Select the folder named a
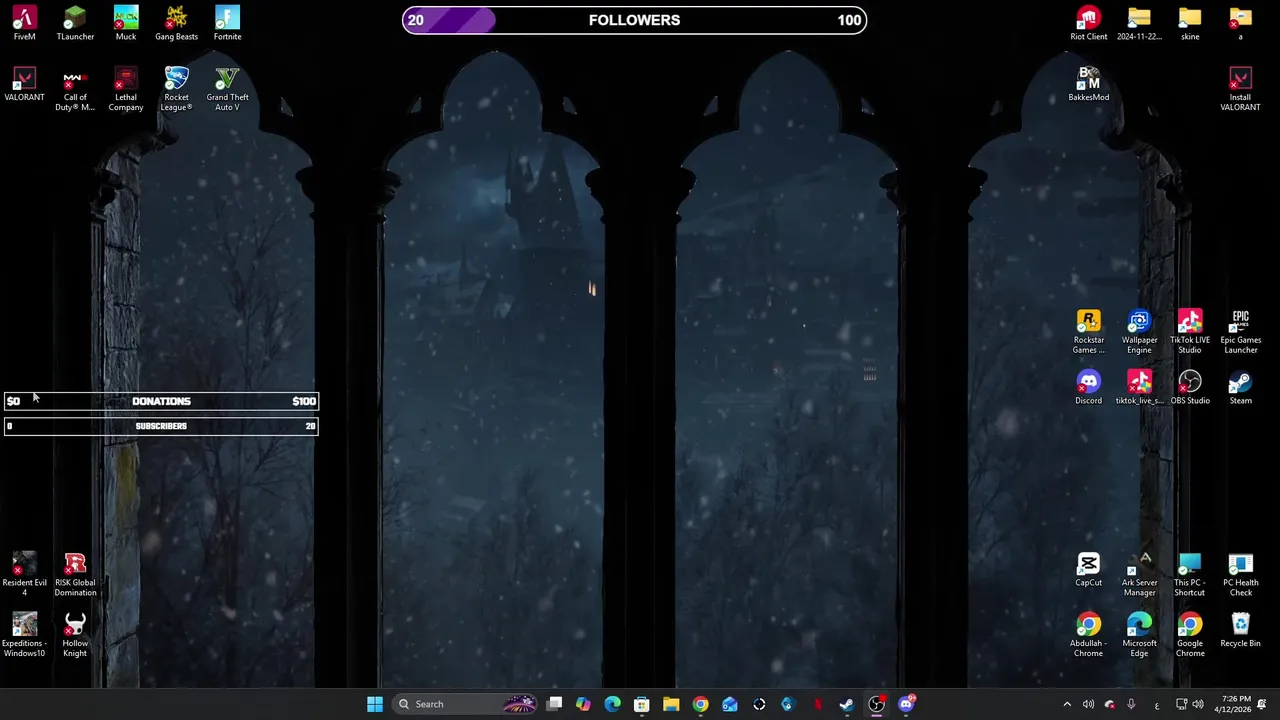This screenshot has height=720, width=1280. coord(1240,24)
